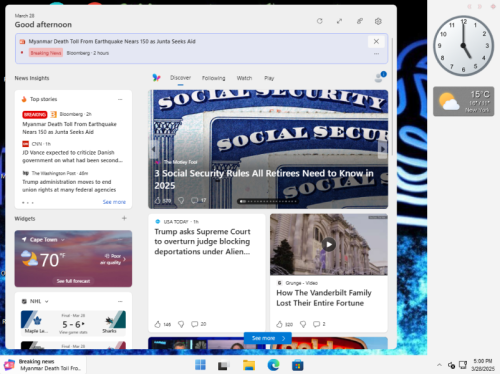Open Top stories more options menu
The width and height of the screenshot is (500, 374).
[120, 99]
